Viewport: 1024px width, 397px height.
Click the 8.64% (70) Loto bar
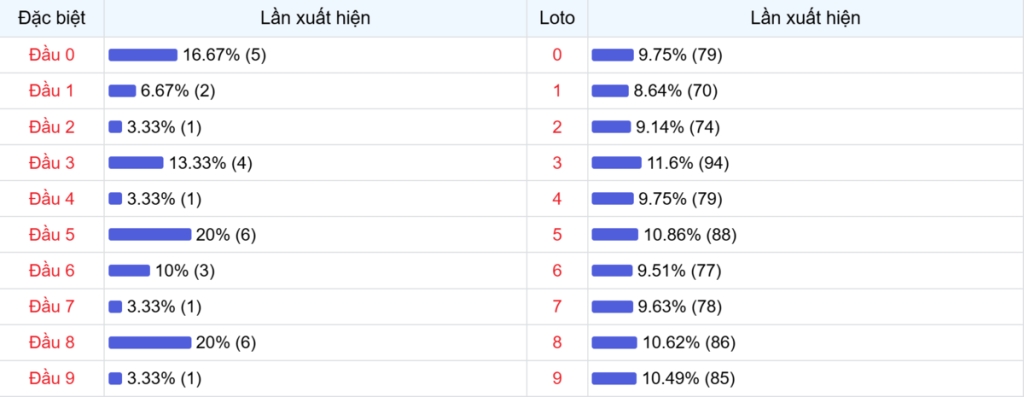[x=610, y=91]
